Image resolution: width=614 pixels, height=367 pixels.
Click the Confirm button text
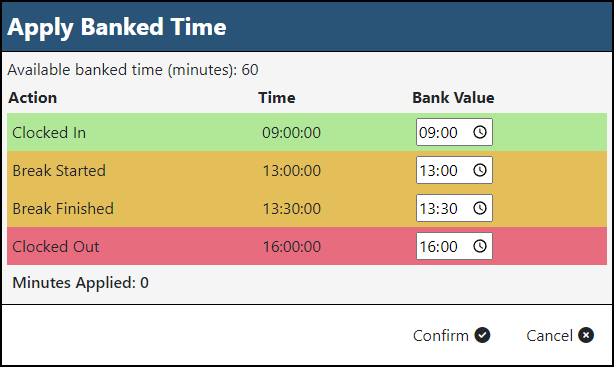pos(441,336)
